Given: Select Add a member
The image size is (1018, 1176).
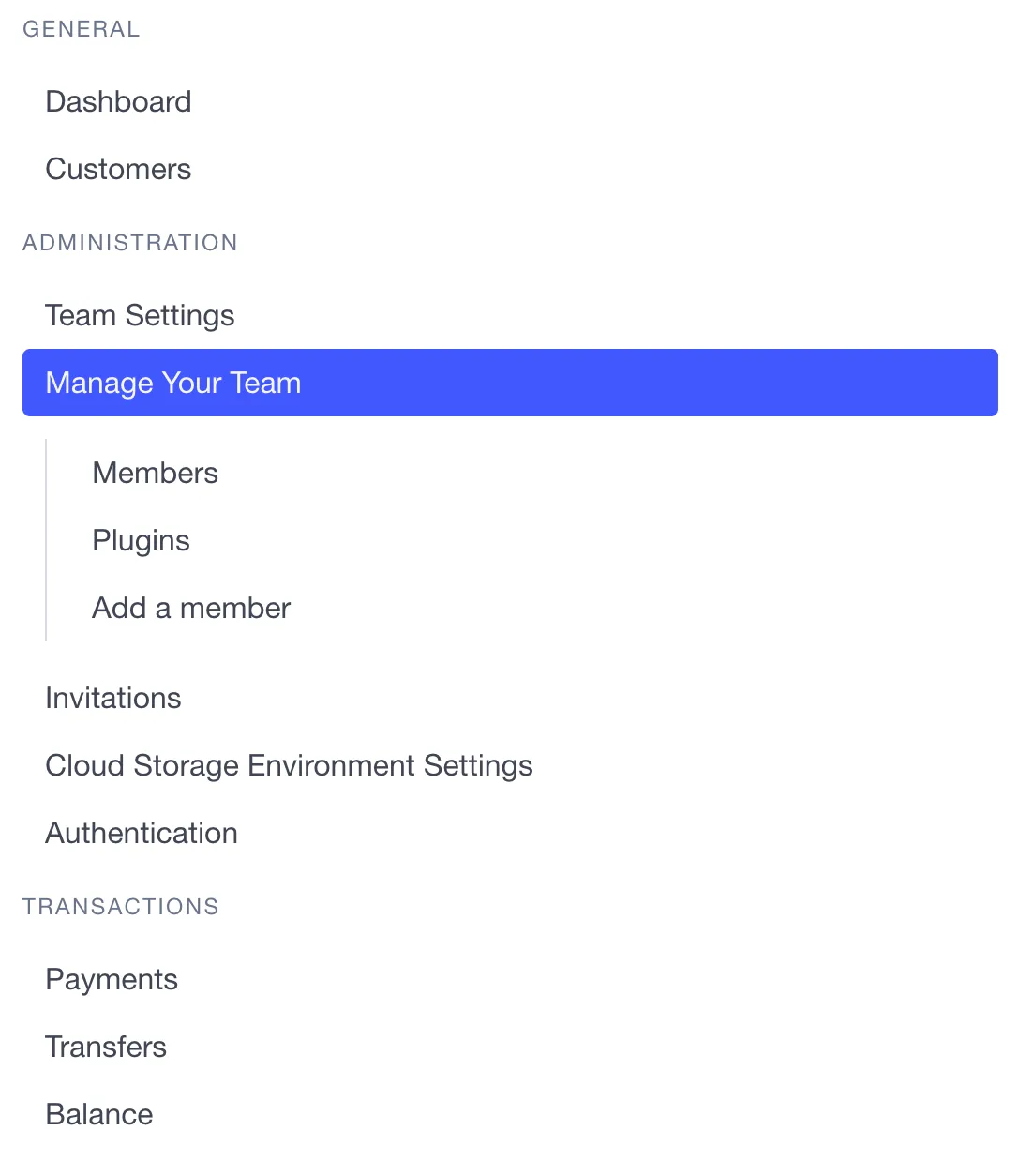Looking at the screenshot, I should coord(191,608).
